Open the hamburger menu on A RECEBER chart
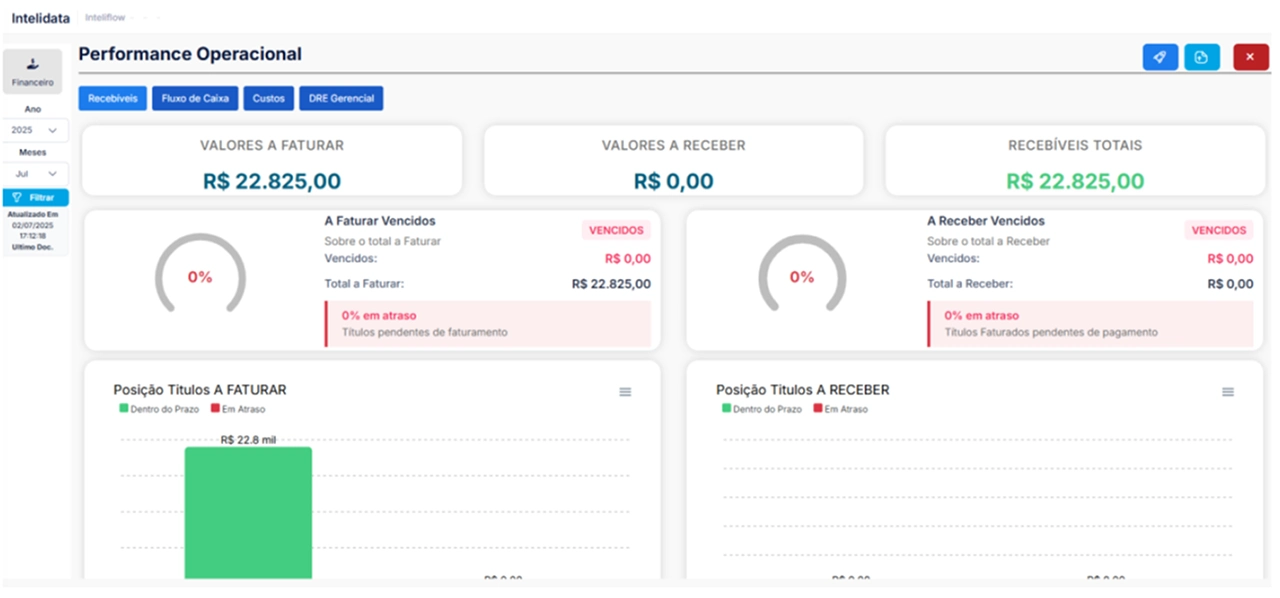The height and width of the screenshot is (598, 1280). click(1228, 392)
